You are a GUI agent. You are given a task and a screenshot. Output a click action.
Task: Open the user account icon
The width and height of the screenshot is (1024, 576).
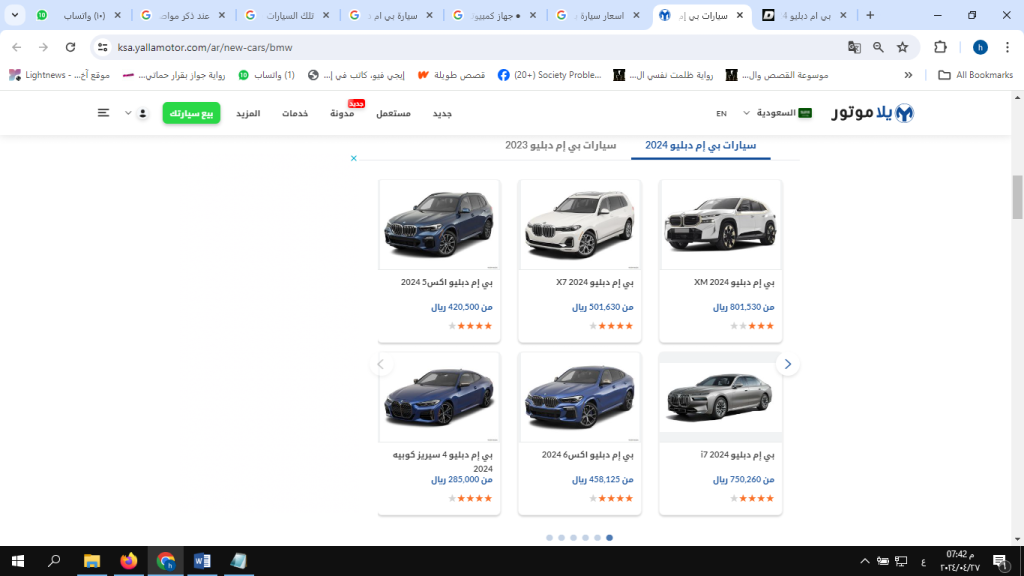142,113
